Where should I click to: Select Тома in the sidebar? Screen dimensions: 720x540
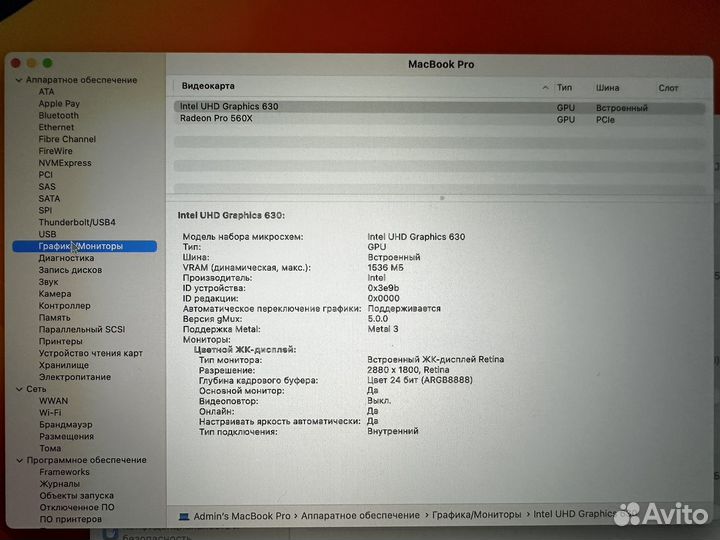tap(50, 449)
